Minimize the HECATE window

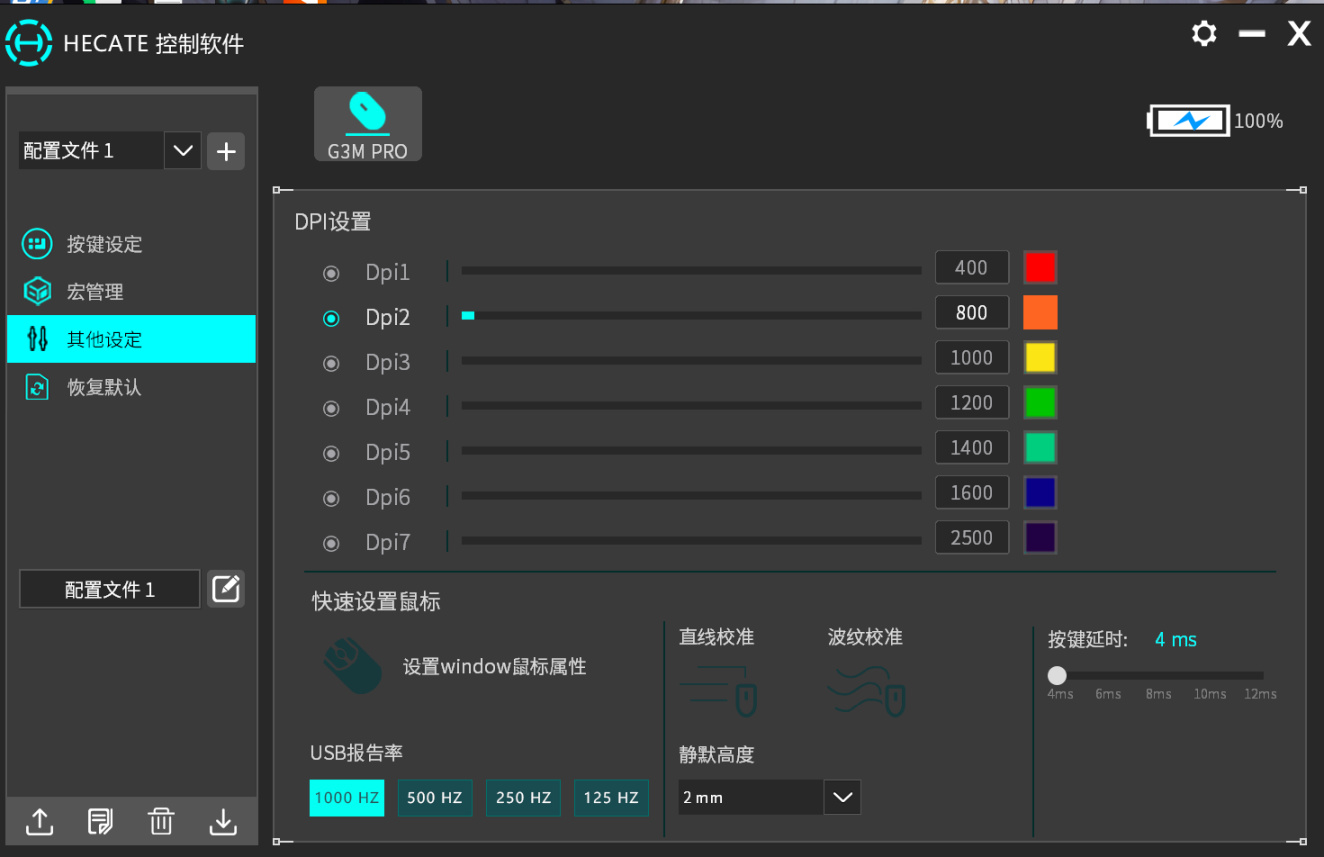click(1252, 34)
